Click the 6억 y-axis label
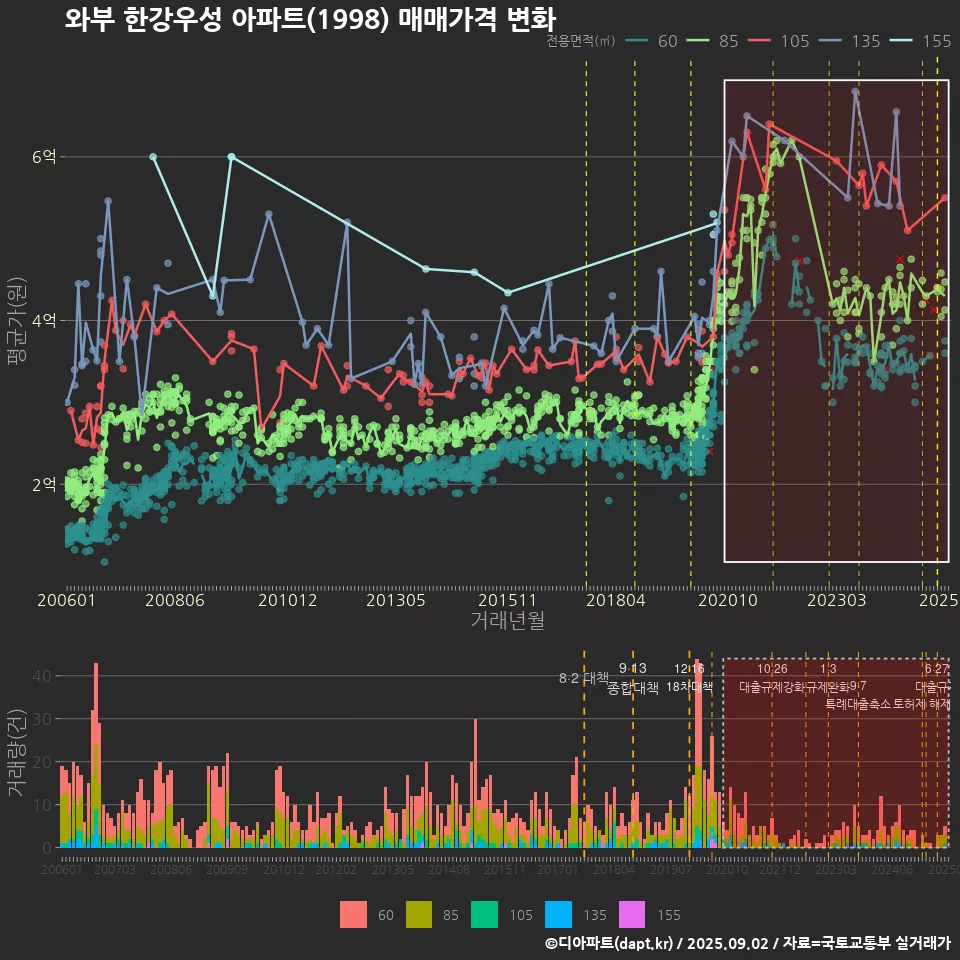Screen dimensions: 960x960 (x=44, y=157)
